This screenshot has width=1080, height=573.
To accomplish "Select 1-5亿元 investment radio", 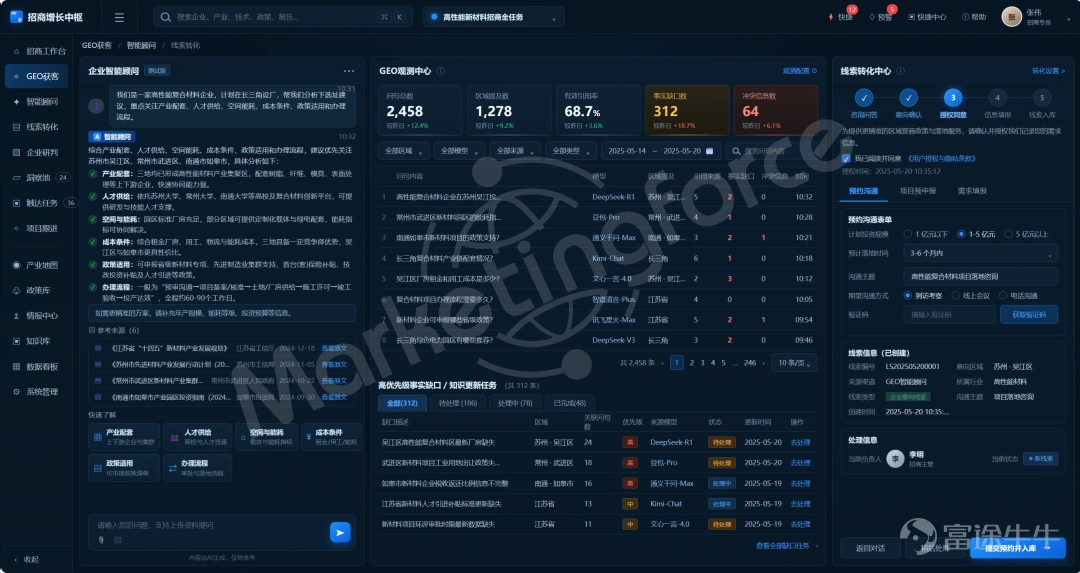I will (962, 234).
